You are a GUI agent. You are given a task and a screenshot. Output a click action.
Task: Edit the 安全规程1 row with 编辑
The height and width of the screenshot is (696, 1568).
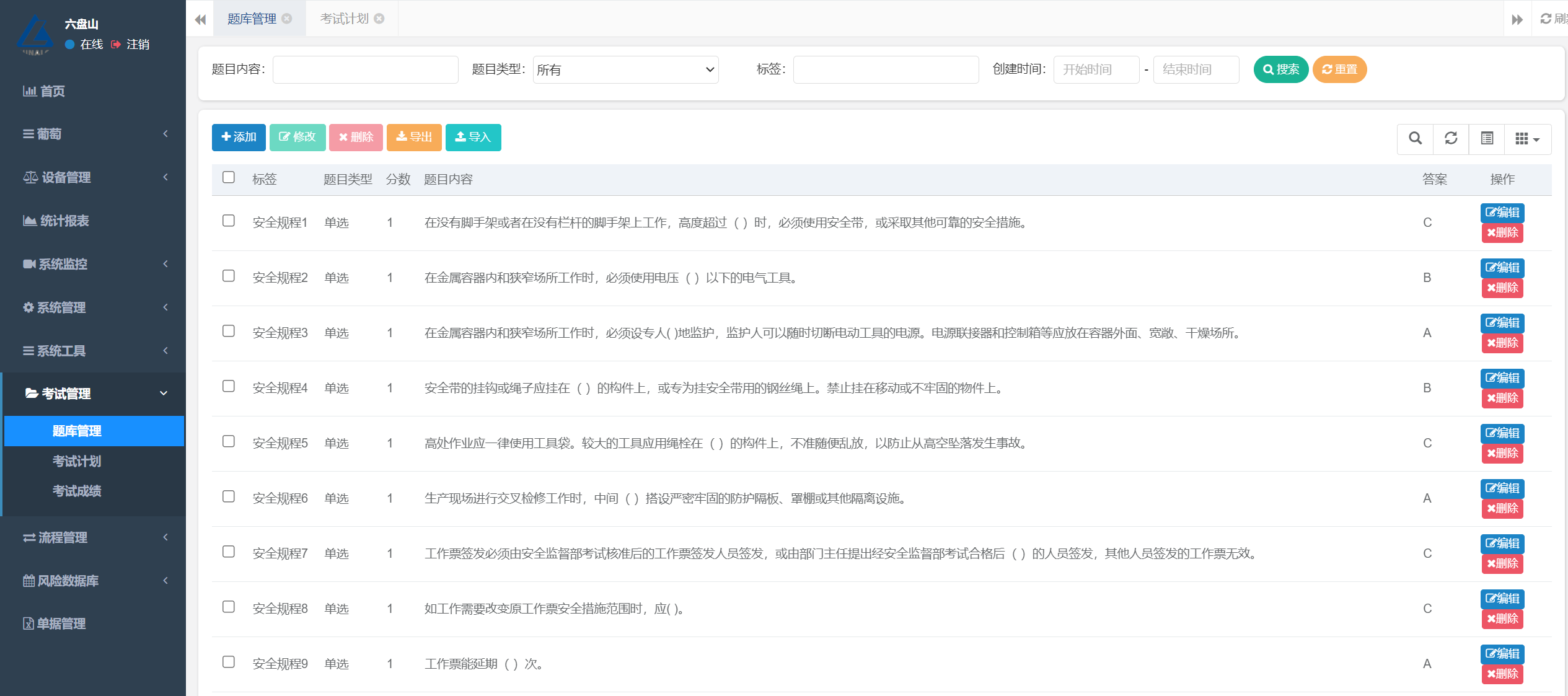coord(1502,213)
